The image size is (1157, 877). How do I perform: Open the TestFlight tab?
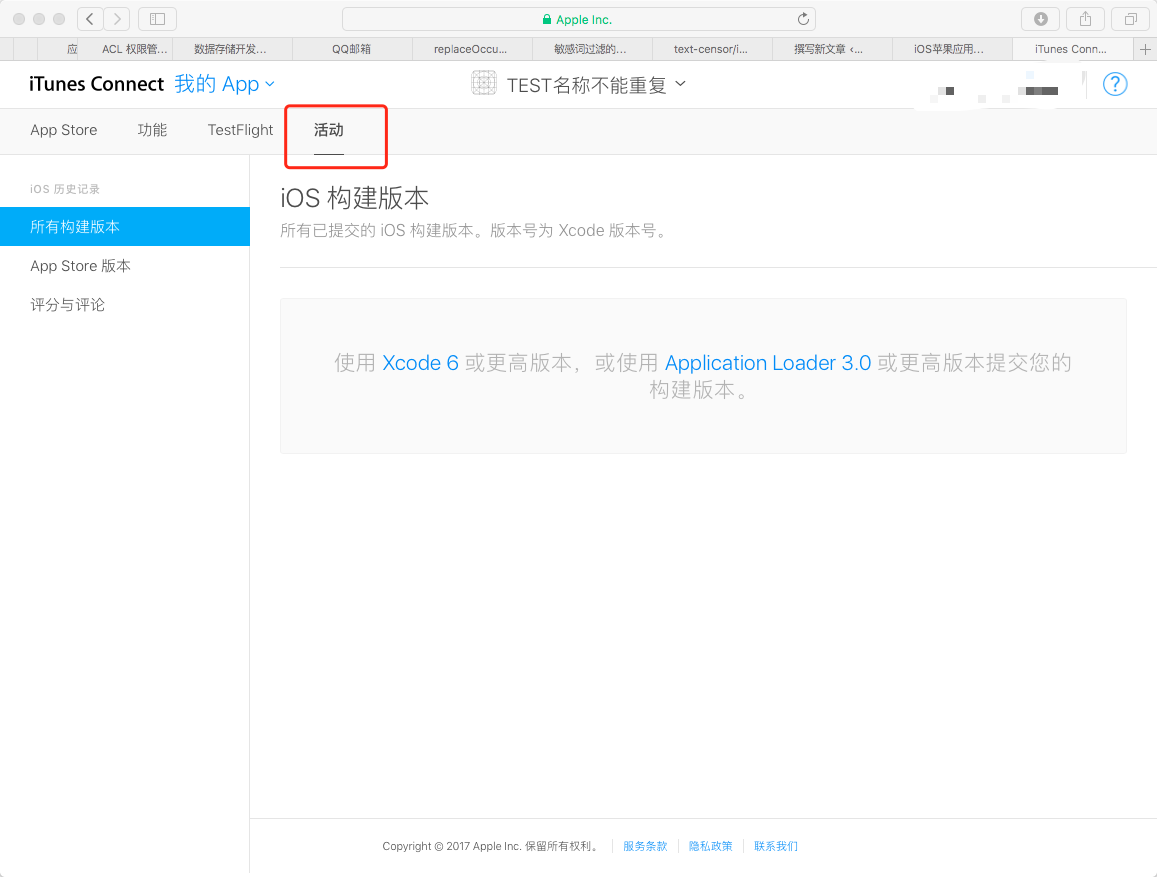pyautogui.click(x=241, y=130)
